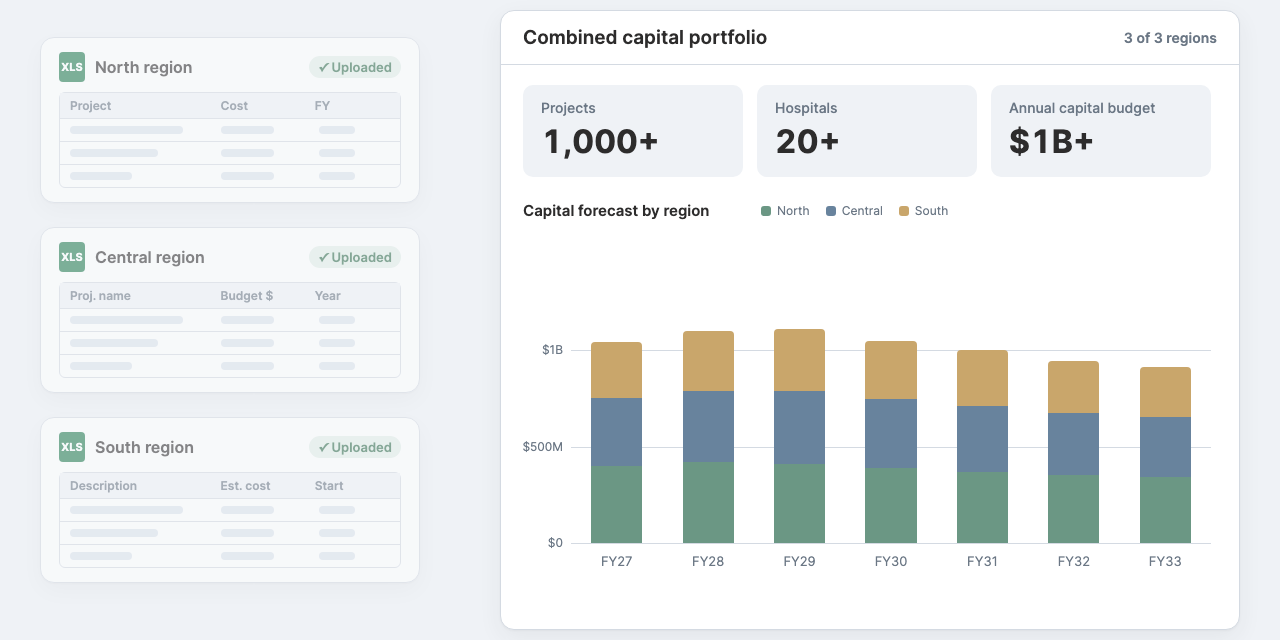Click the Proj. name column header
Viewport: 1280px width, 640px height.
click(x=100, y=296)
